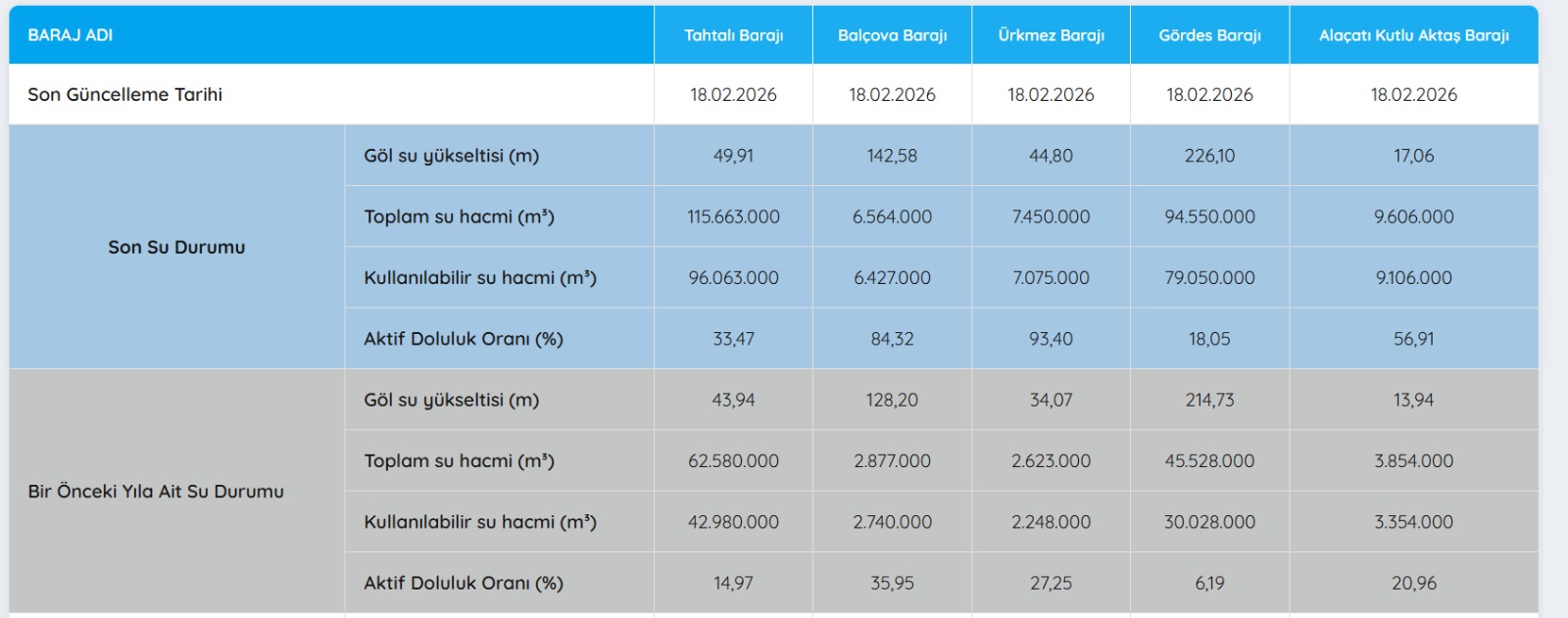This screenshot has width=1568, height=618.
Task: Select Ürkmez's 93,40 fill rate cell
Action: [x=1051, y=339]
